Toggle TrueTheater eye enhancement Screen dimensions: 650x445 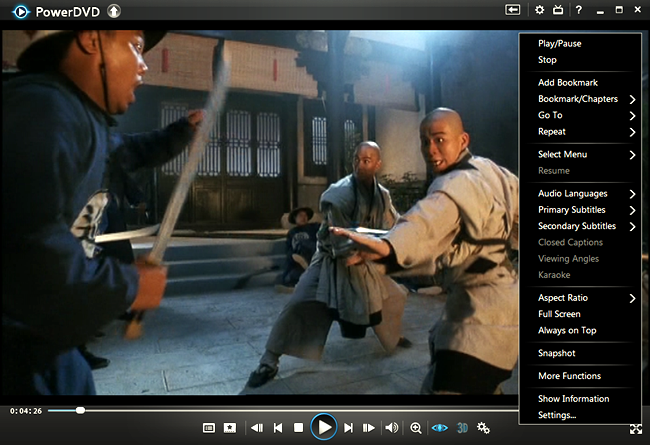pyautogui.click(x=439, y=428)
